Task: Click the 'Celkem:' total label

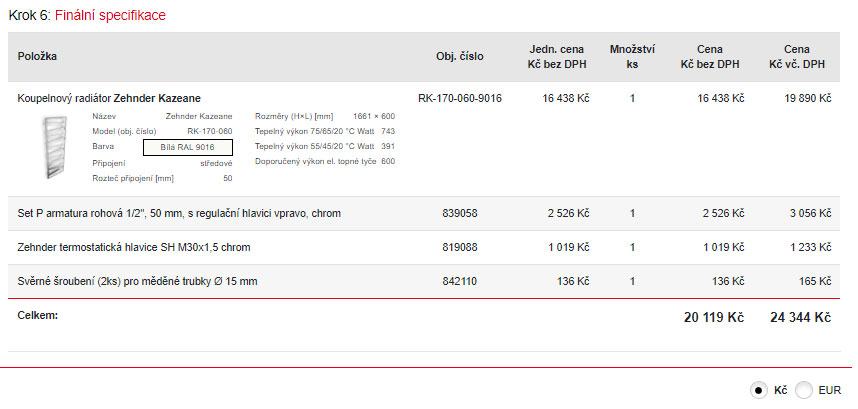Action: [38, 316]
